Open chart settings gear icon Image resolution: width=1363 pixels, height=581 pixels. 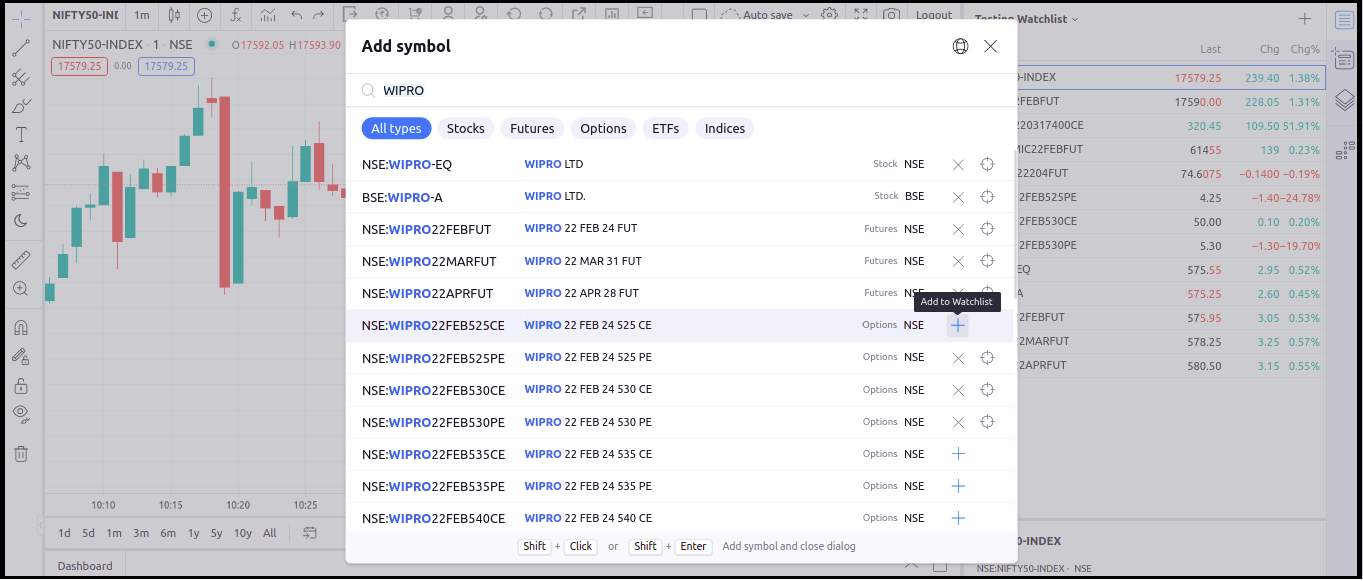click(x=829, y=15)
